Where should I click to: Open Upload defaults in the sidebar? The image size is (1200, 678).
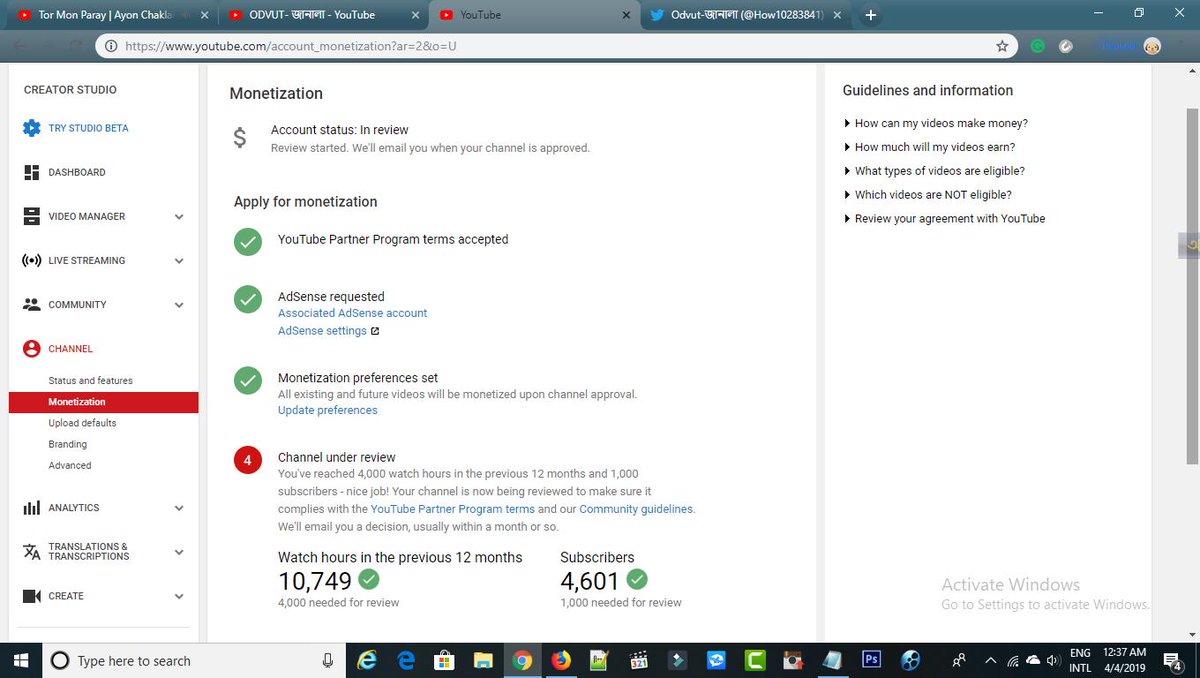click(82, 423)
